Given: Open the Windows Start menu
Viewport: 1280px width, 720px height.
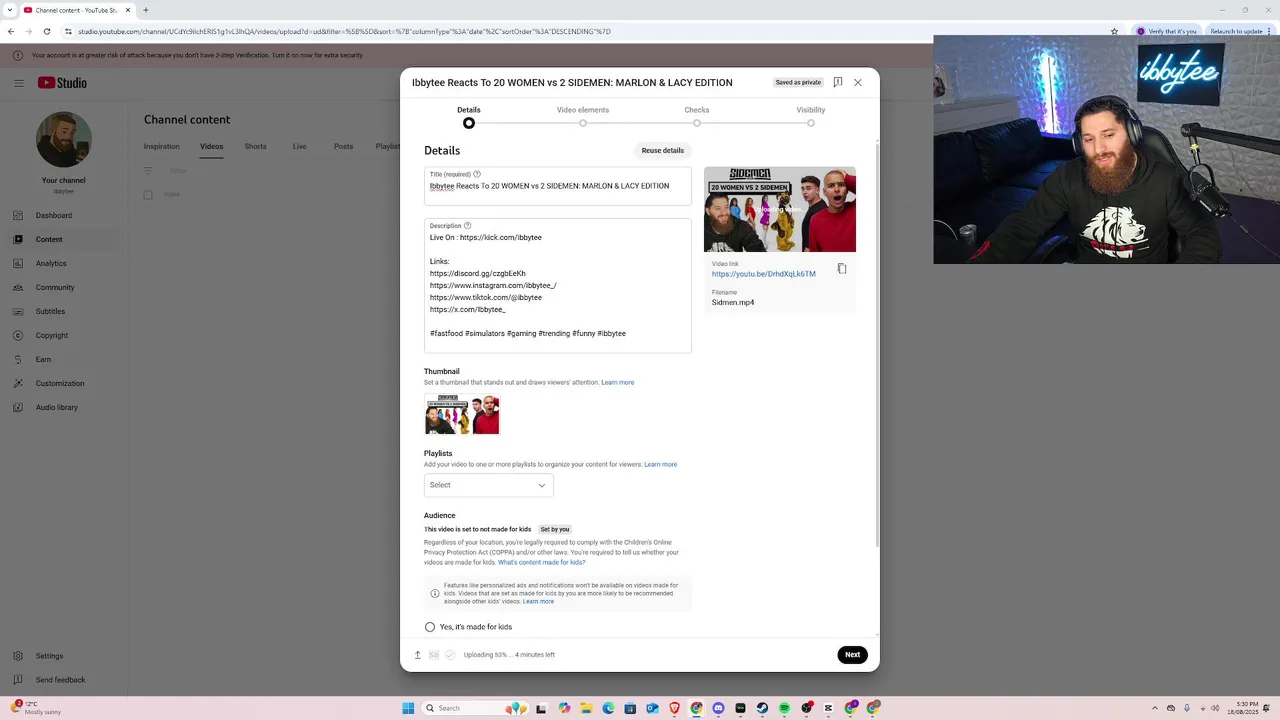Looking at the screenshot, I should coord(408,708).
